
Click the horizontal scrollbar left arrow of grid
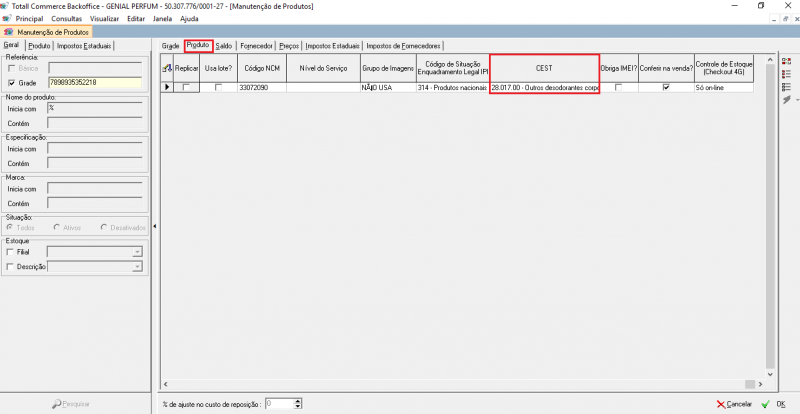166,382
